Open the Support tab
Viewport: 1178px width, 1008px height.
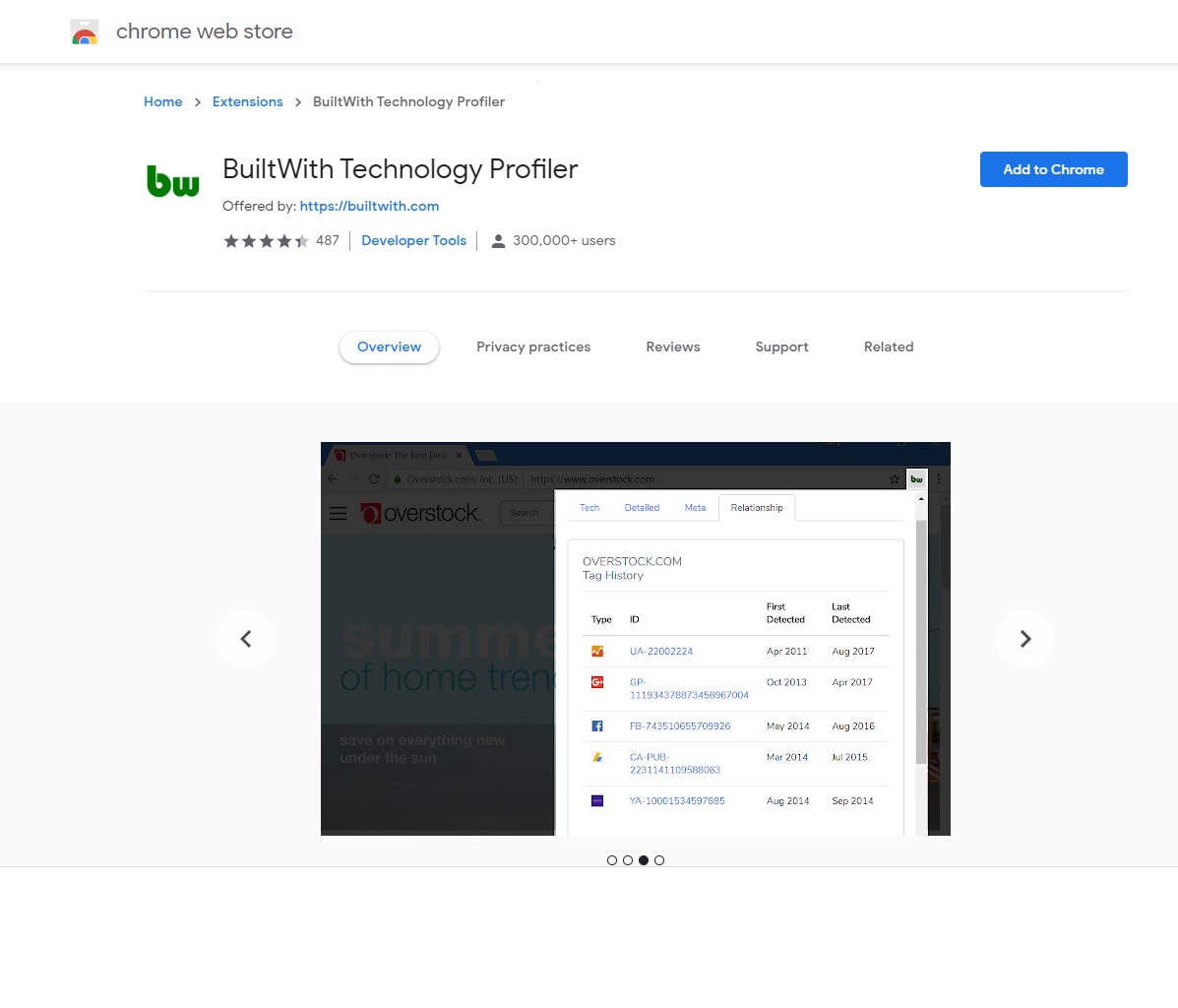pos(782,346)
